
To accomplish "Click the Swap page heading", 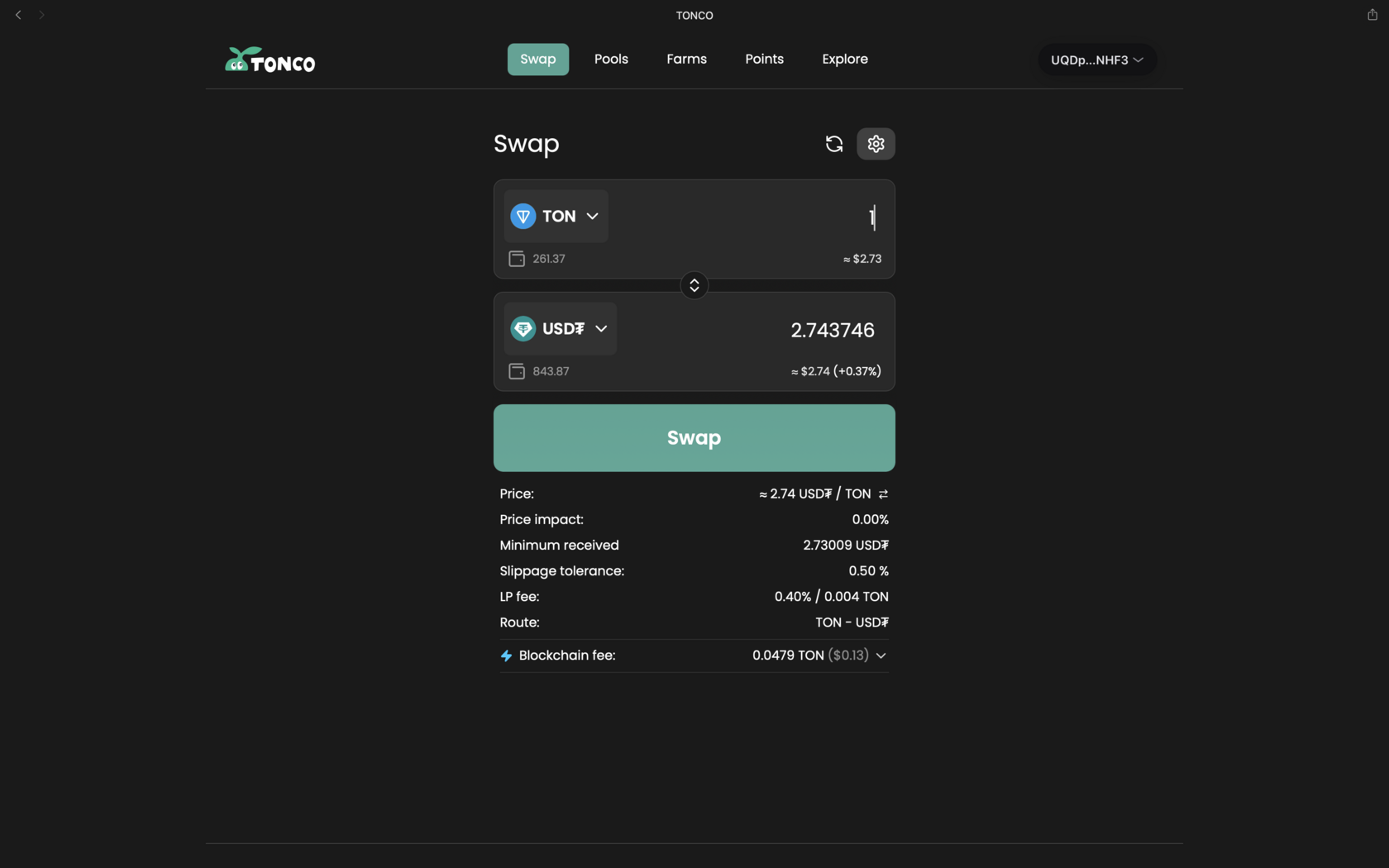I will point(527,144).
